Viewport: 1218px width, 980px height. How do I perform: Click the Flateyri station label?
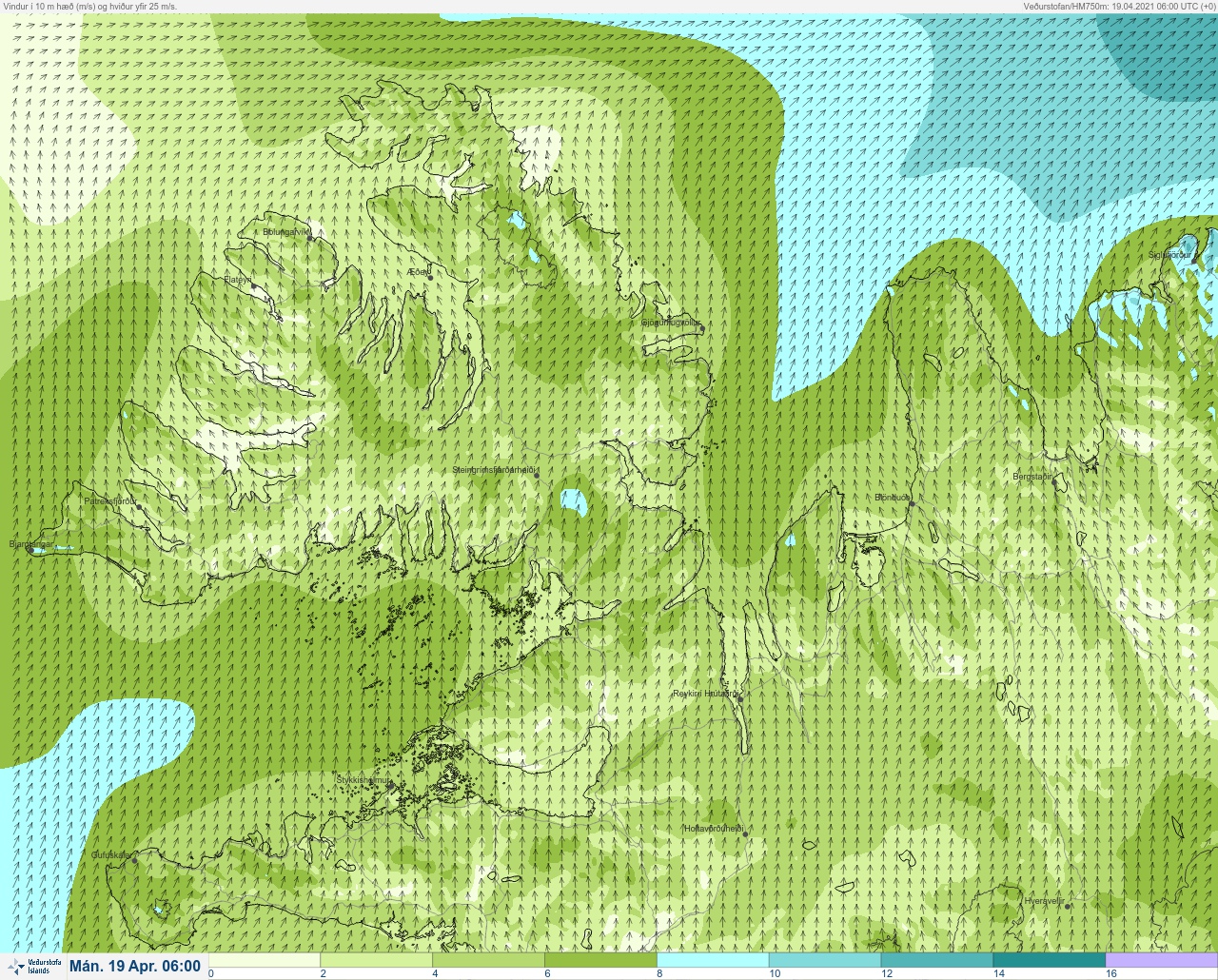[238, 280]
